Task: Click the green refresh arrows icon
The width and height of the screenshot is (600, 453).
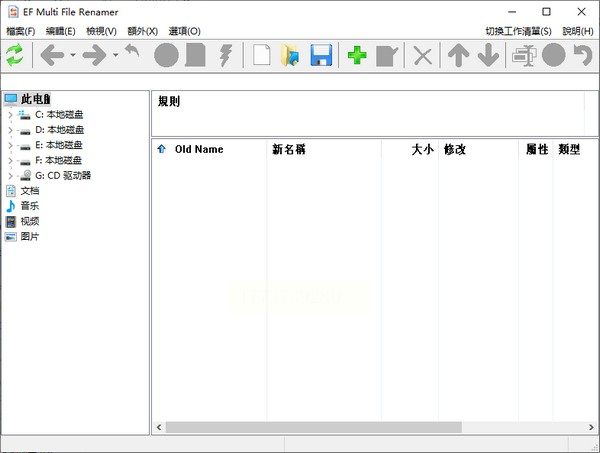Action: pos(16,55)
